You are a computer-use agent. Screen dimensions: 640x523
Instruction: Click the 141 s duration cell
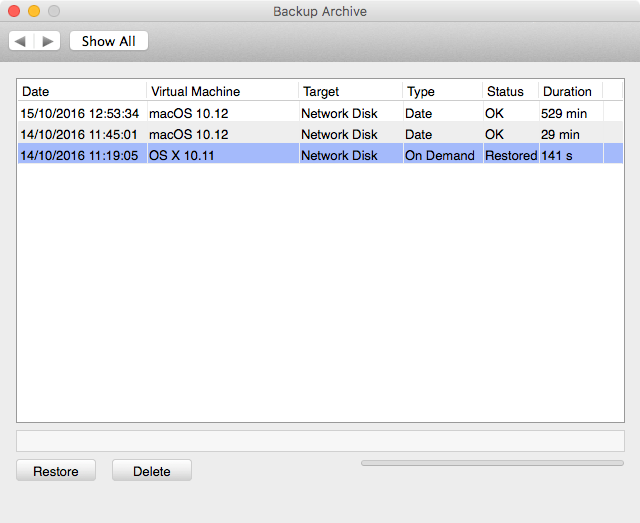click(x=571, y=155)
